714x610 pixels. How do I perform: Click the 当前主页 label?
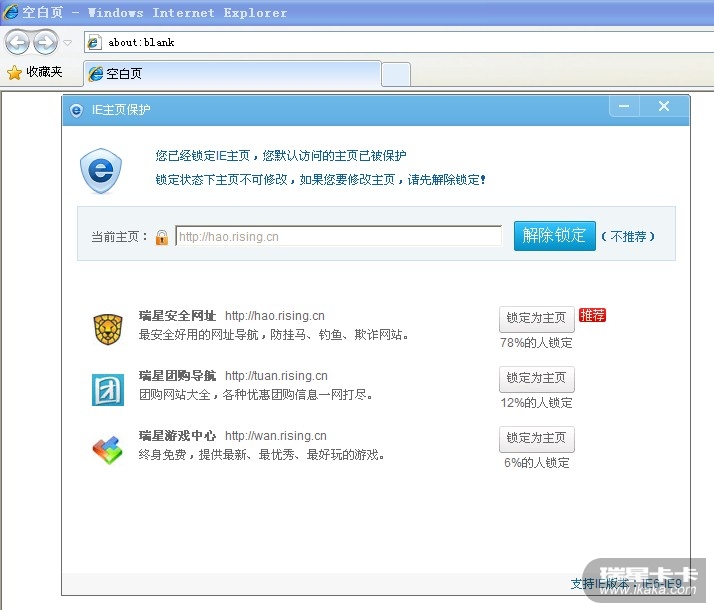coord(119,237)
